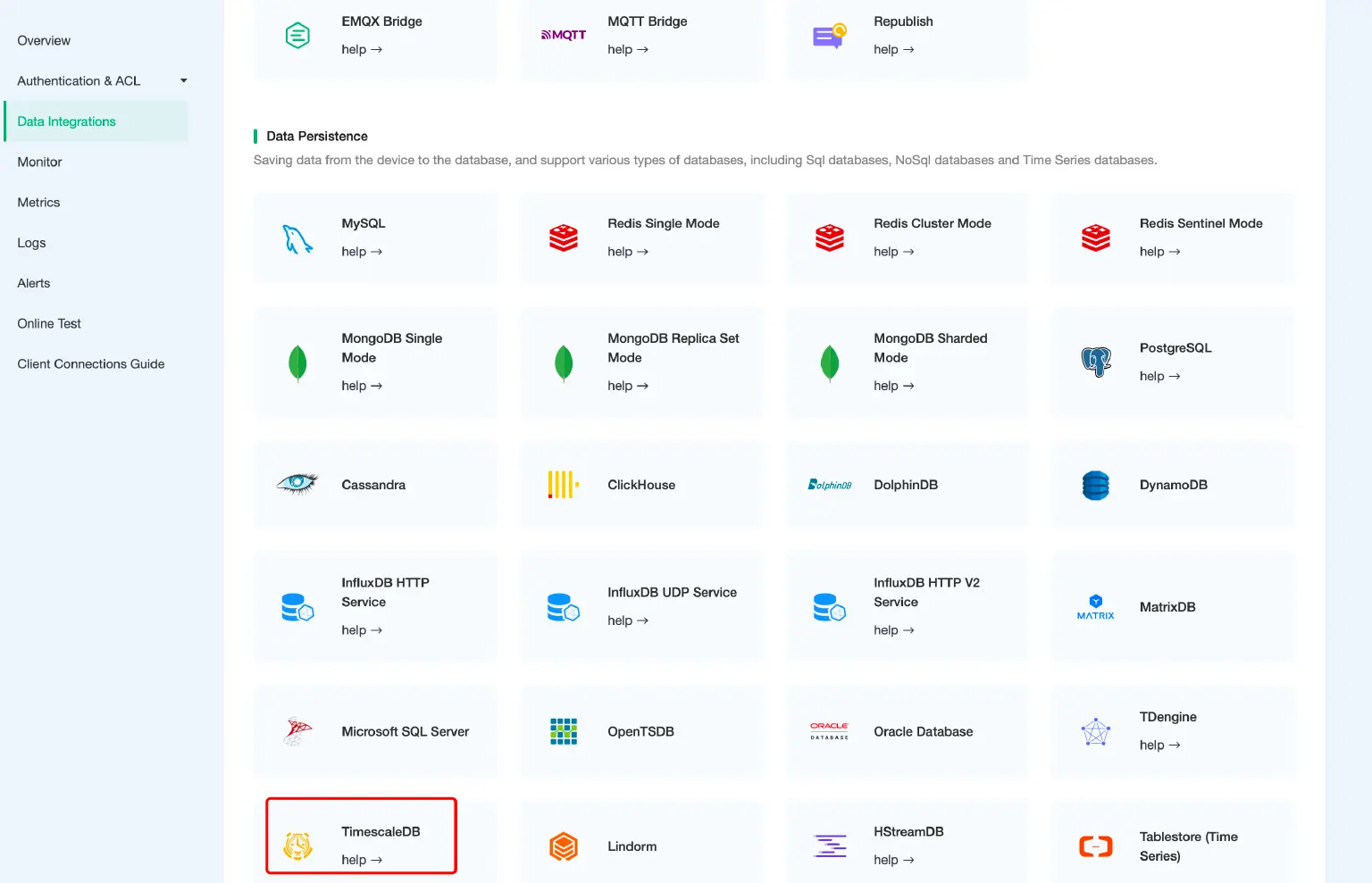Click the PostgreSQL elephant icon
Viewport: 1372px width, 883px height.
coord(1096,362)
